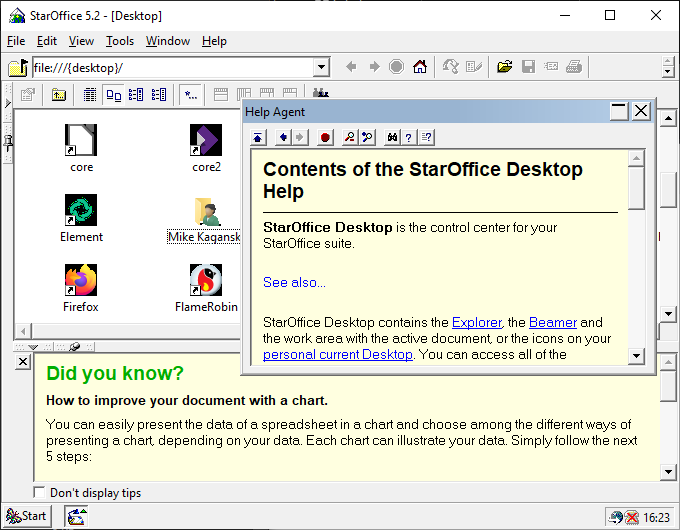
Task: Expand the URL address dropdown arrow
Action: click(321, 67)
